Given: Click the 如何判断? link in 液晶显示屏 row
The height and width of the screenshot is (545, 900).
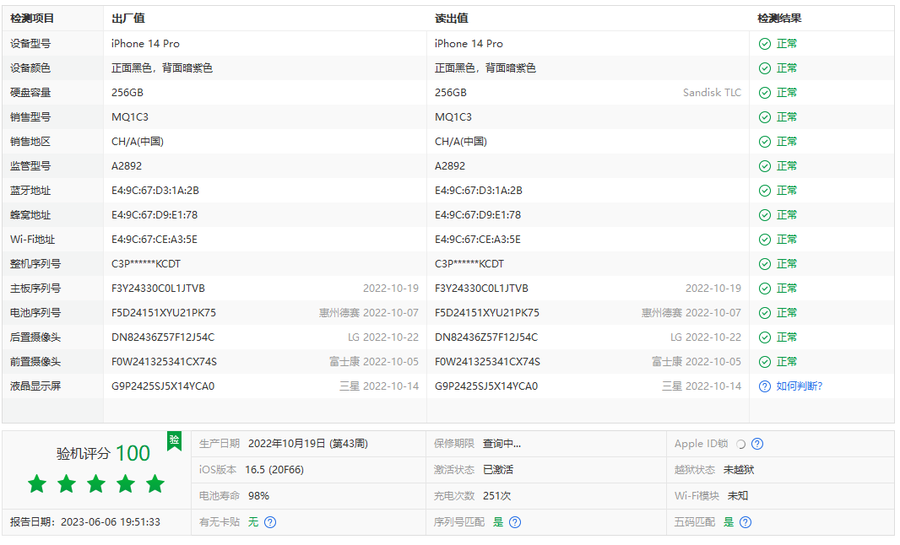Looking at the screenshot, I should (x=799, y=386).
